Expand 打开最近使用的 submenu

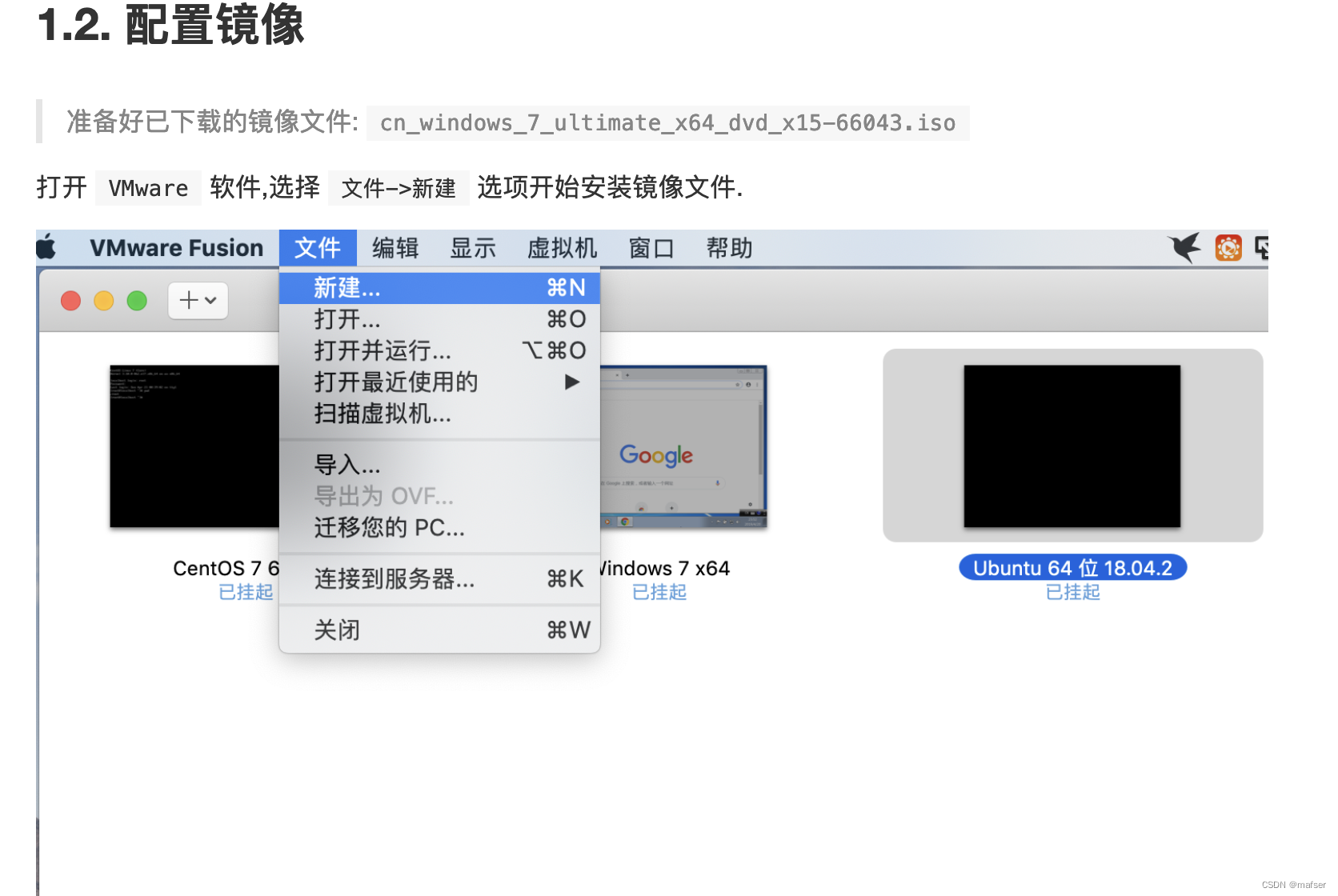pos(439,382)
